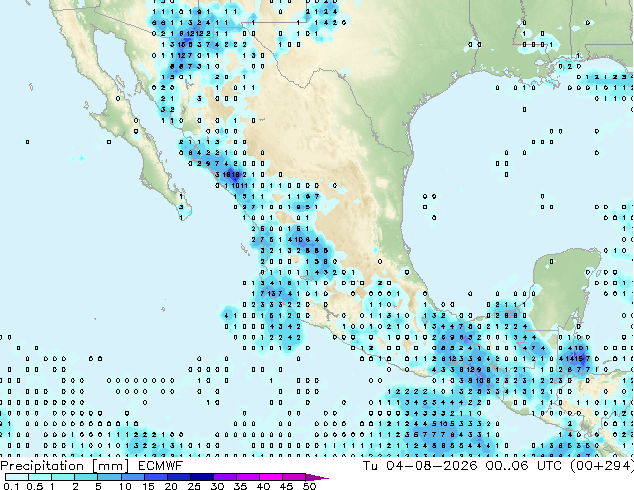Click the "ECMWF" model label

click(161, 466)
